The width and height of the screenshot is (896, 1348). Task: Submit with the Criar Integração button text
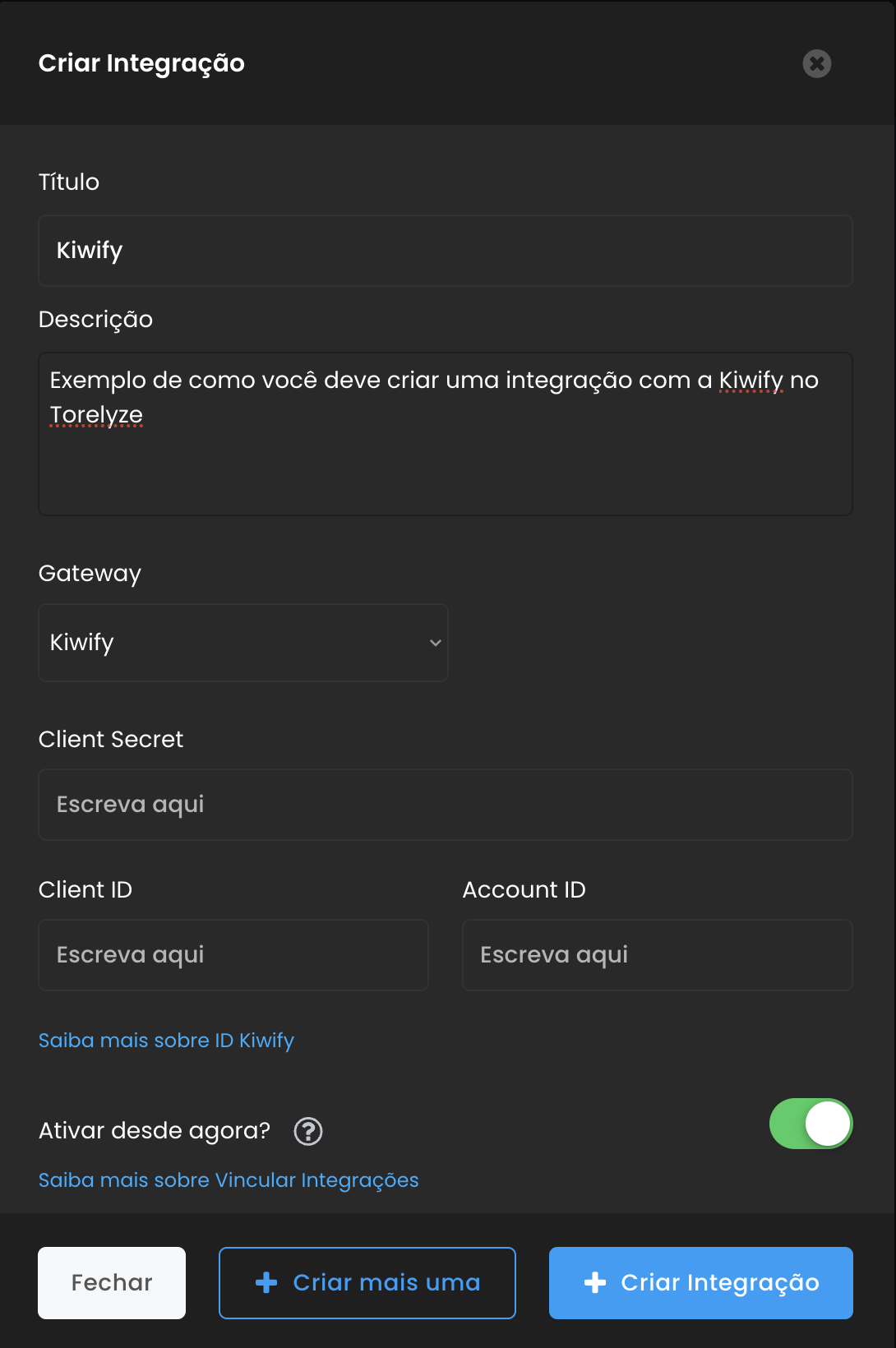(x=720, y=1282)
